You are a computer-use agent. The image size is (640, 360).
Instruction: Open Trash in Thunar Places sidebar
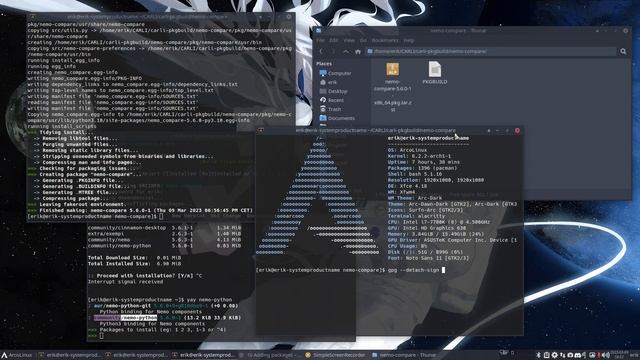(x=330, y=109)
